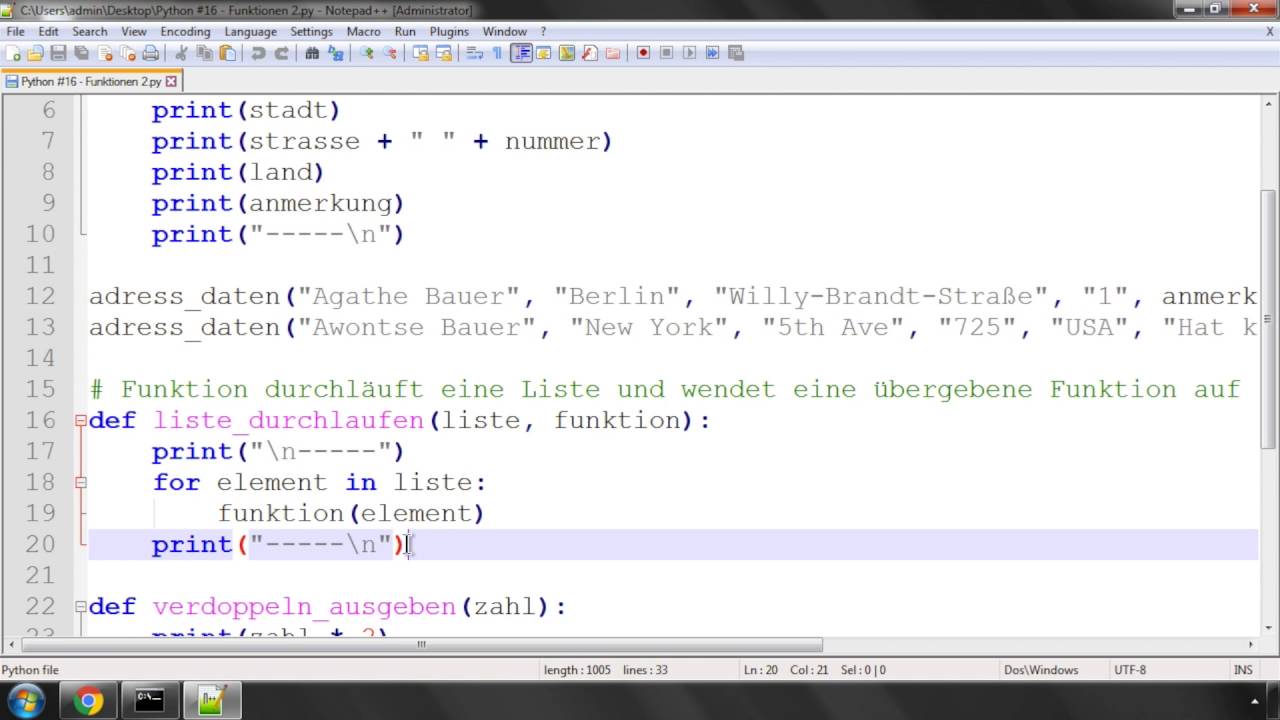
Task: Create a new file with the New icon
Action: 14,53
